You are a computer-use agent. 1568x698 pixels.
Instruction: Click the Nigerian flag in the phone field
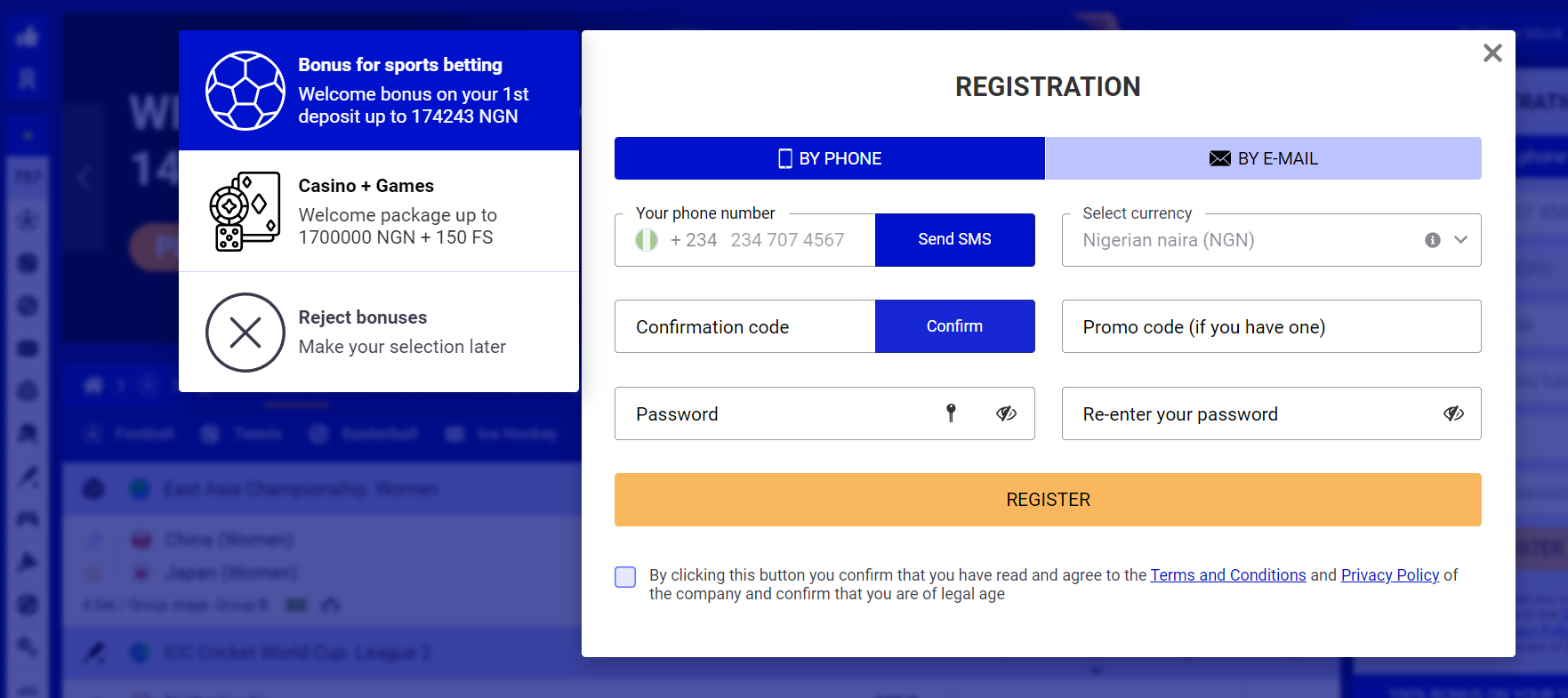click(647, 239)
